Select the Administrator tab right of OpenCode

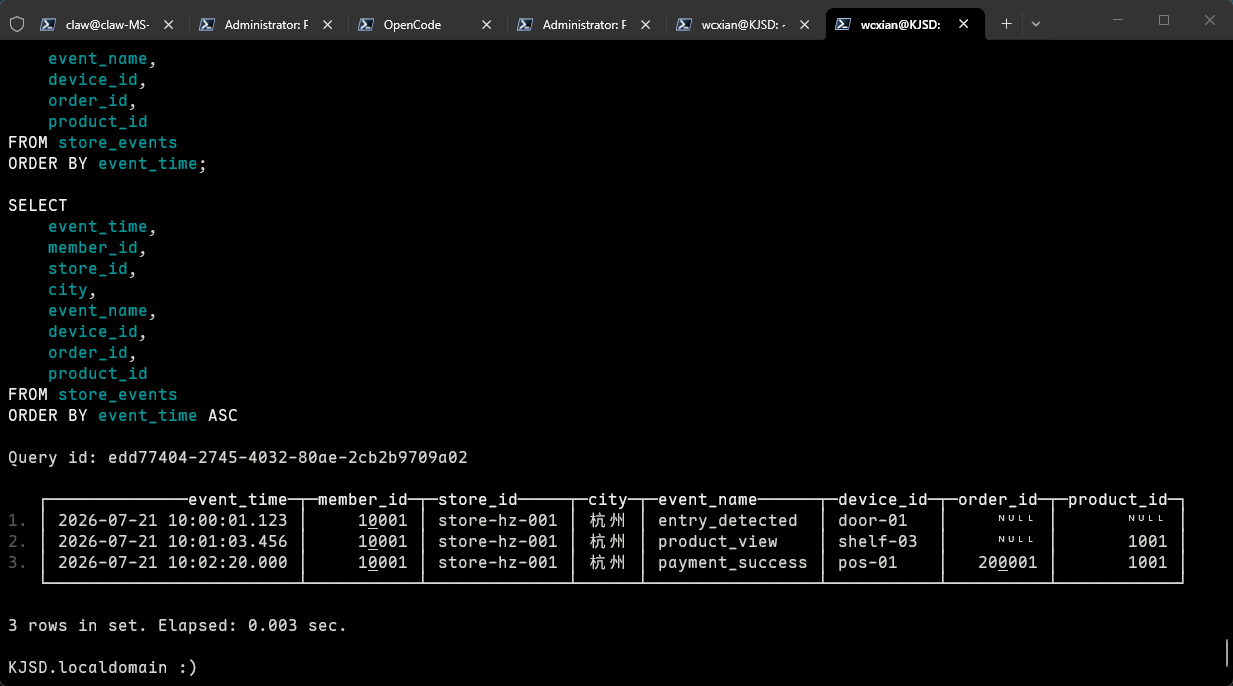(x=586, y=24)
